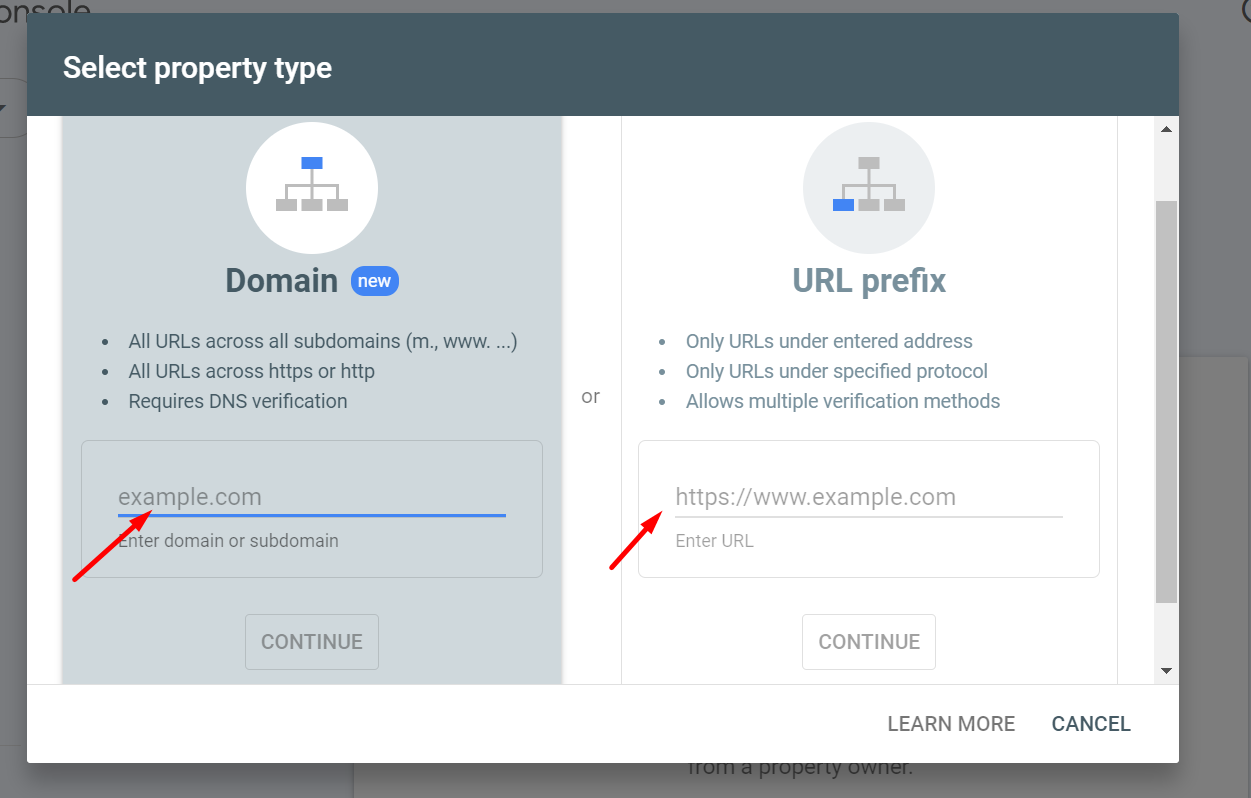Click 'All URLs across all subdomains' bullet text
Screen dimensions: 1251x798
pyautogui.click(x=323, y=341)
